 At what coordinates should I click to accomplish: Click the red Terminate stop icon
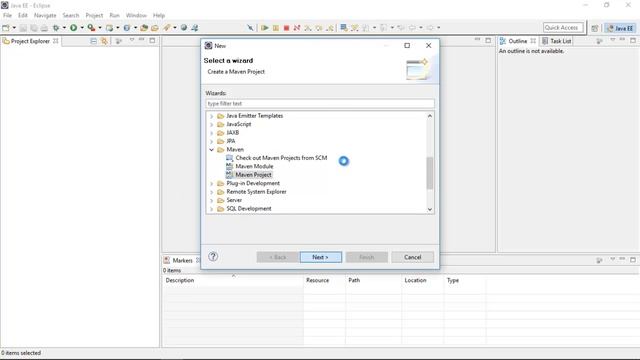[287, 28]
